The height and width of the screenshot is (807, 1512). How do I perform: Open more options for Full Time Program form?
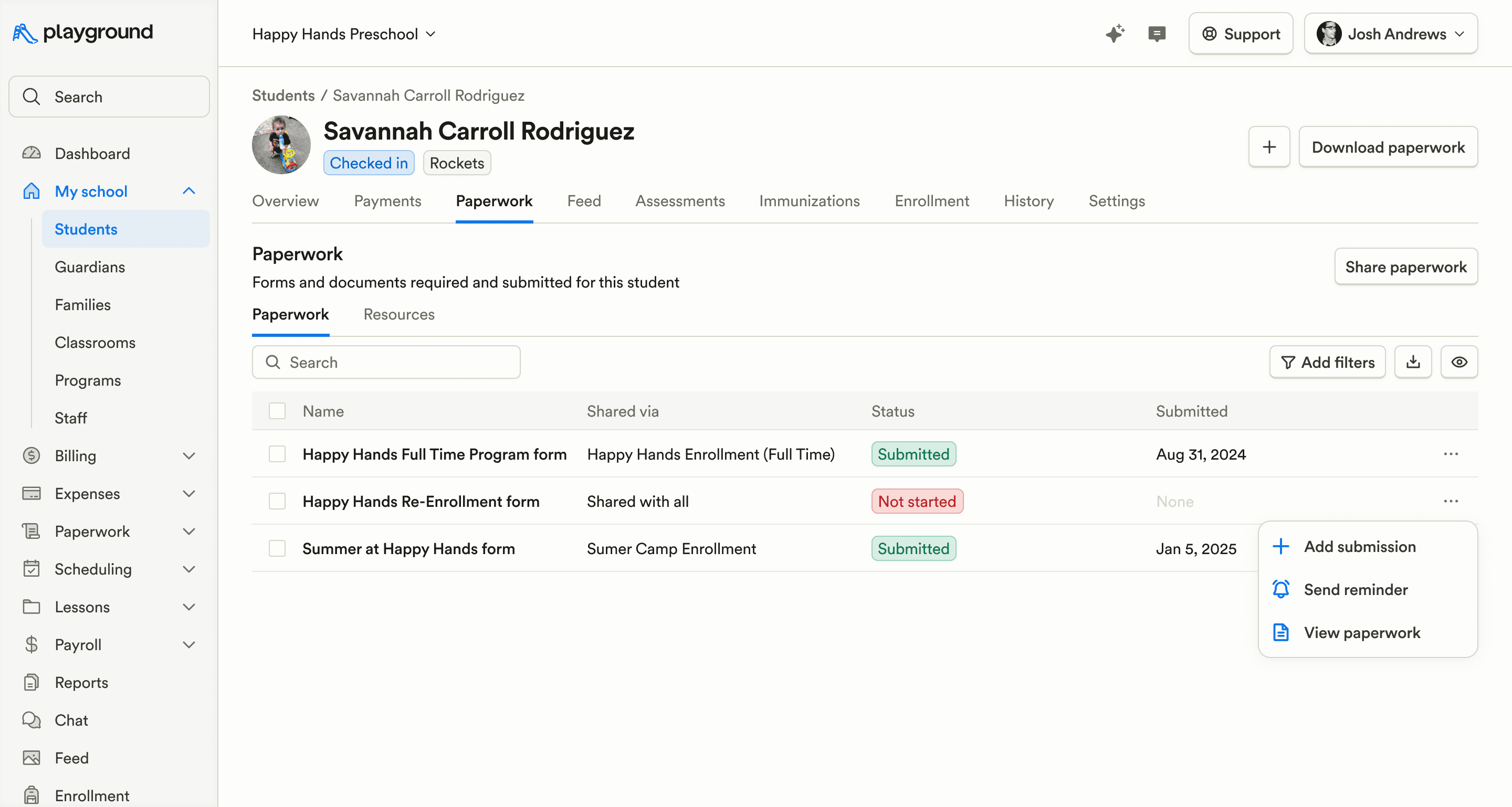1451,454
